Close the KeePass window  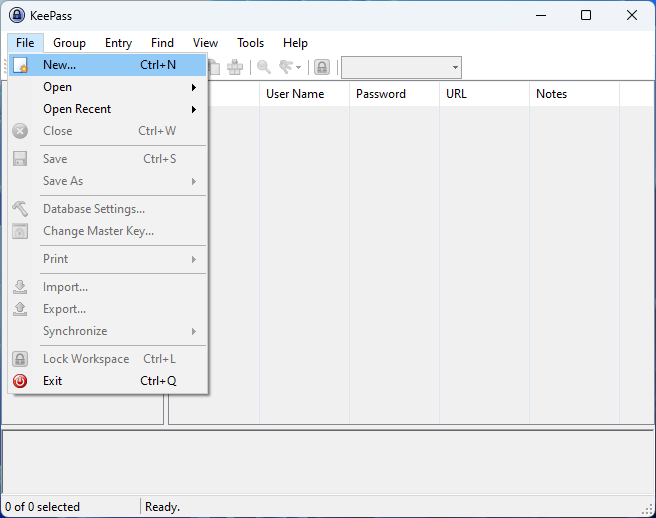pos(632,15)
